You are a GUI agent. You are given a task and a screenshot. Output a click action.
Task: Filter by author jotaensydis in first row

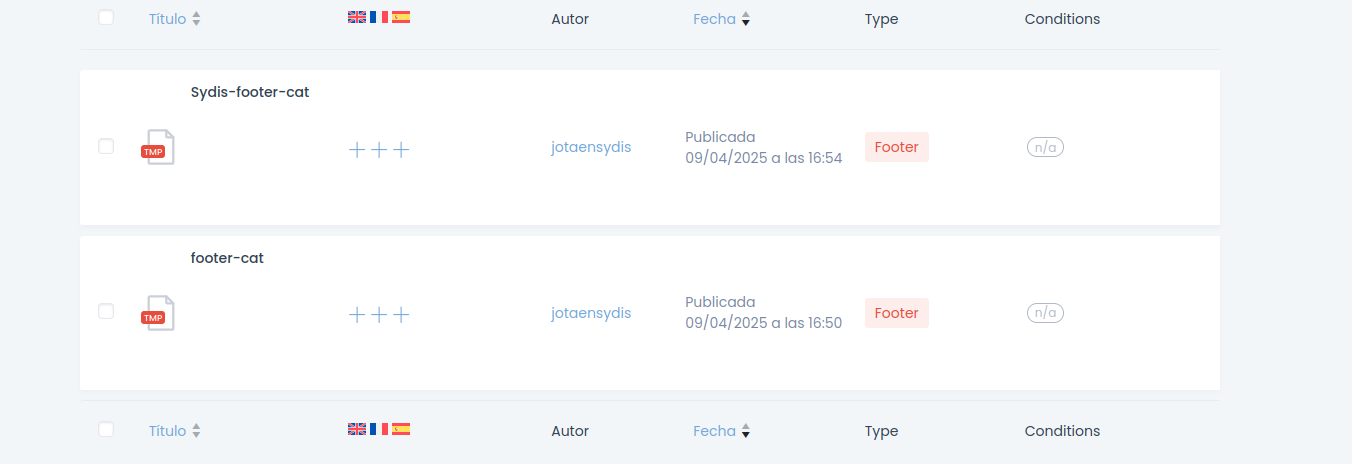tap(591, 147)
